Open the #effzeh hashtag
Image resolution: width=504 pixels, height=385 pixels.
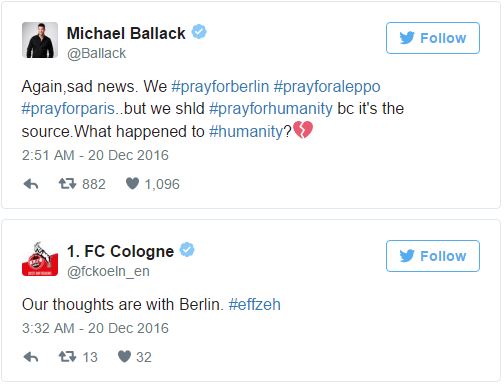255,304
